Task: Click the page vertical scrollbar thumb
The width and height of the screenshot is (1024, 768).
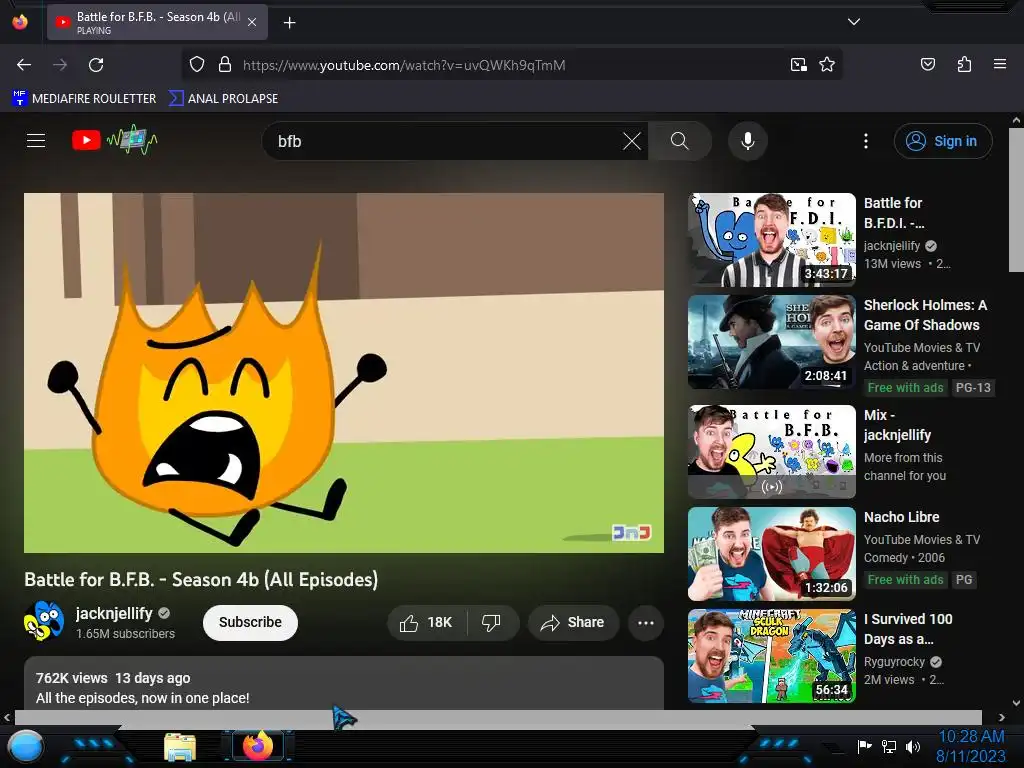Action: pos(1016,200)
